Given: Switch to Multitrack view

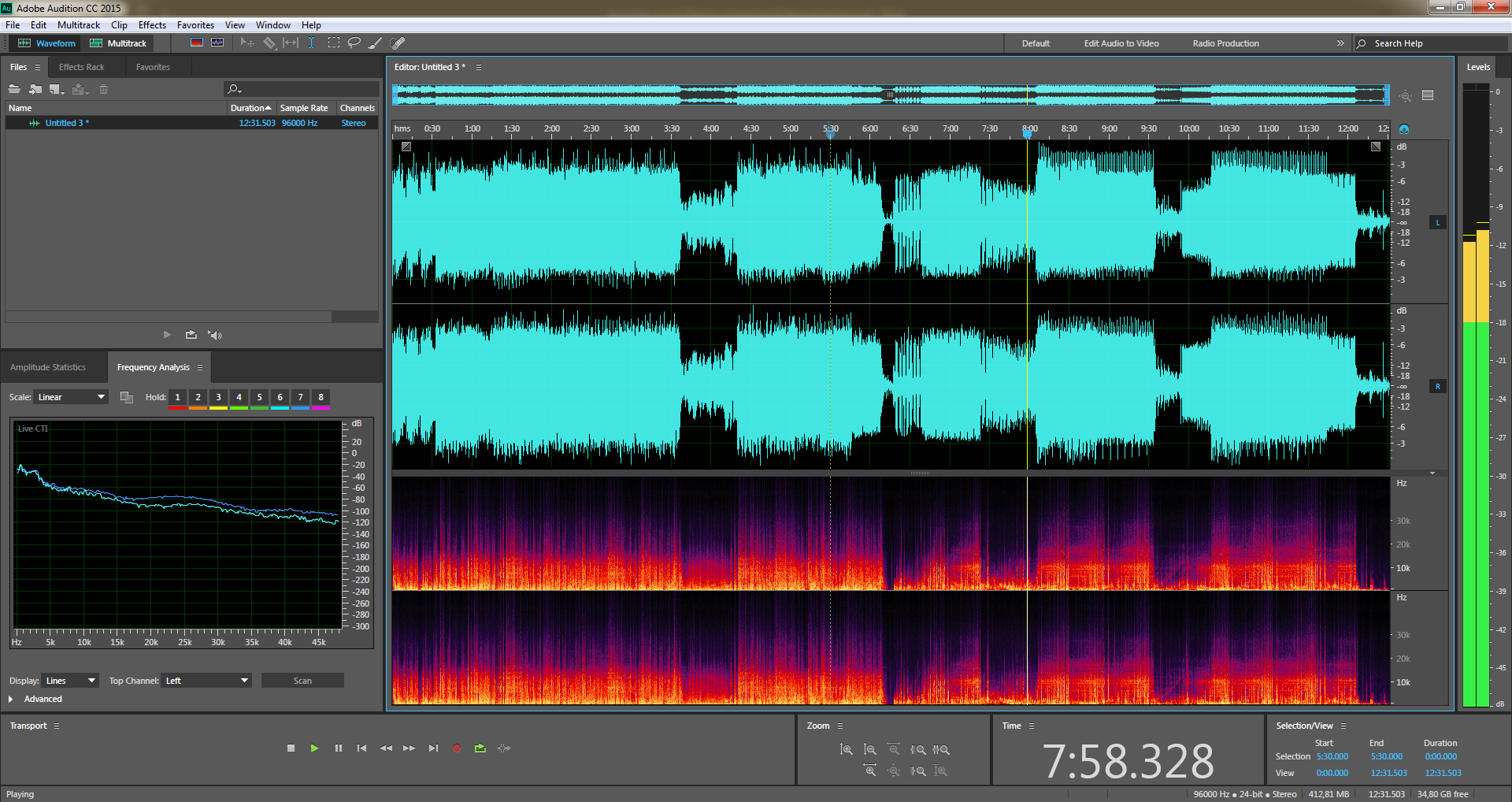Looking at the screenshot, I should click(119, 43).
